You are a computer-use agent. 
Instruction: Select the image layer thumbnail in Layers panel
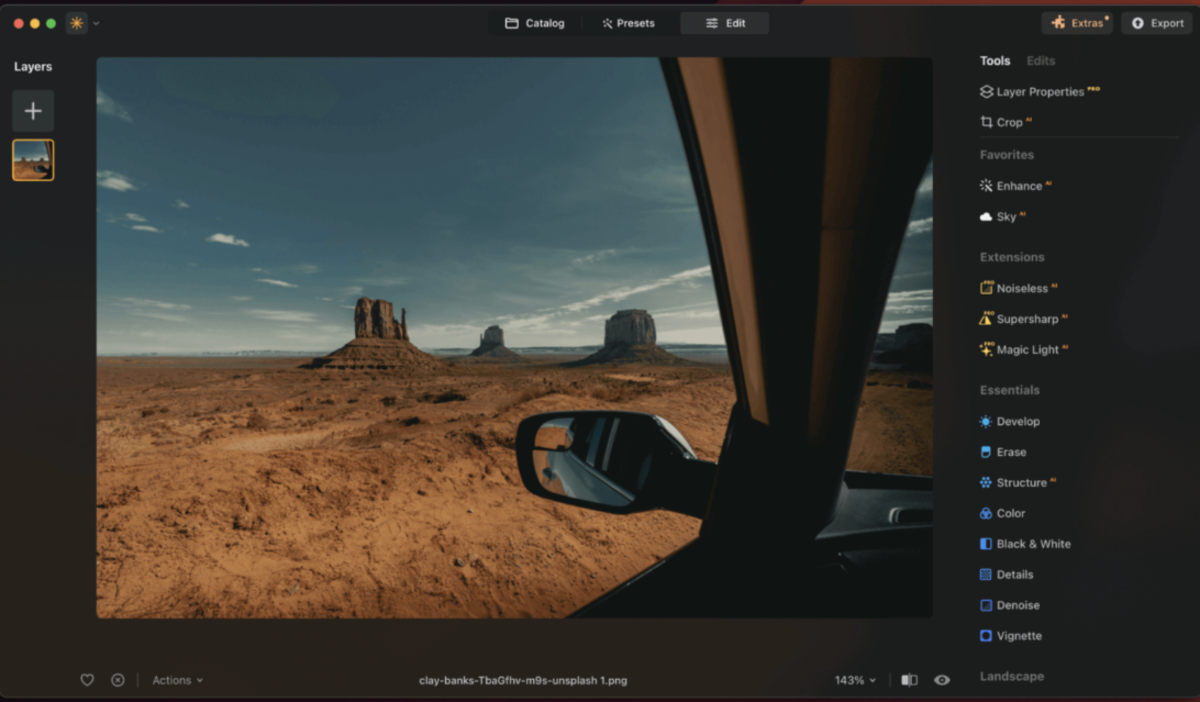tap(33, 159)
